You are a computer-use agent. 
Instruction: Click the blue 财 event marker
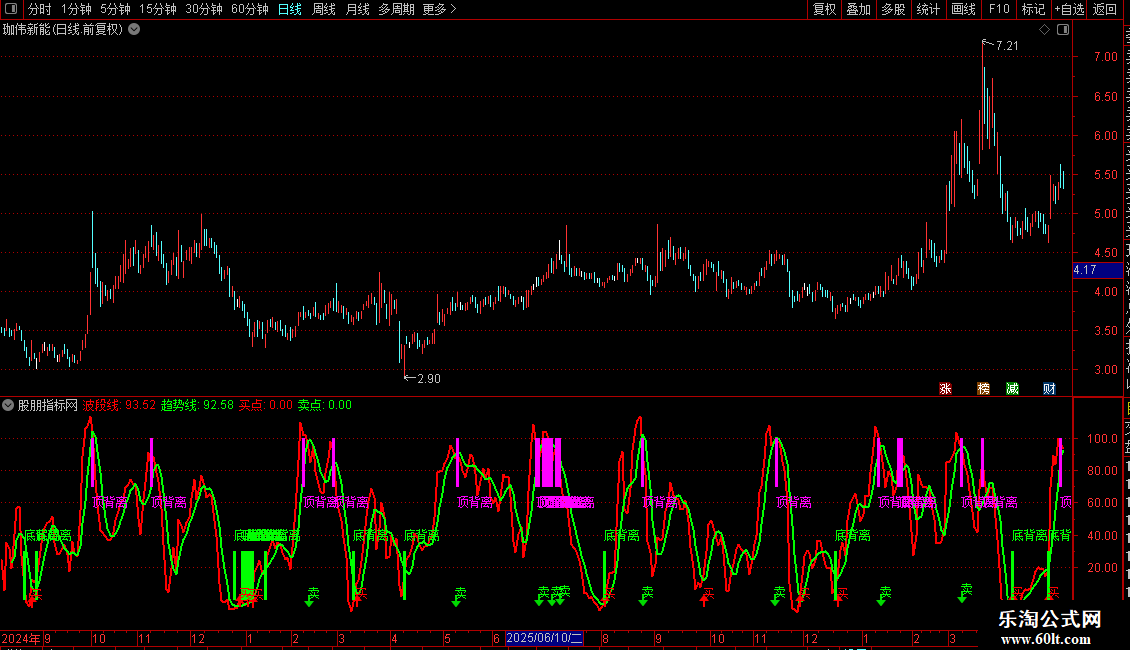(x=1049, y=388)
